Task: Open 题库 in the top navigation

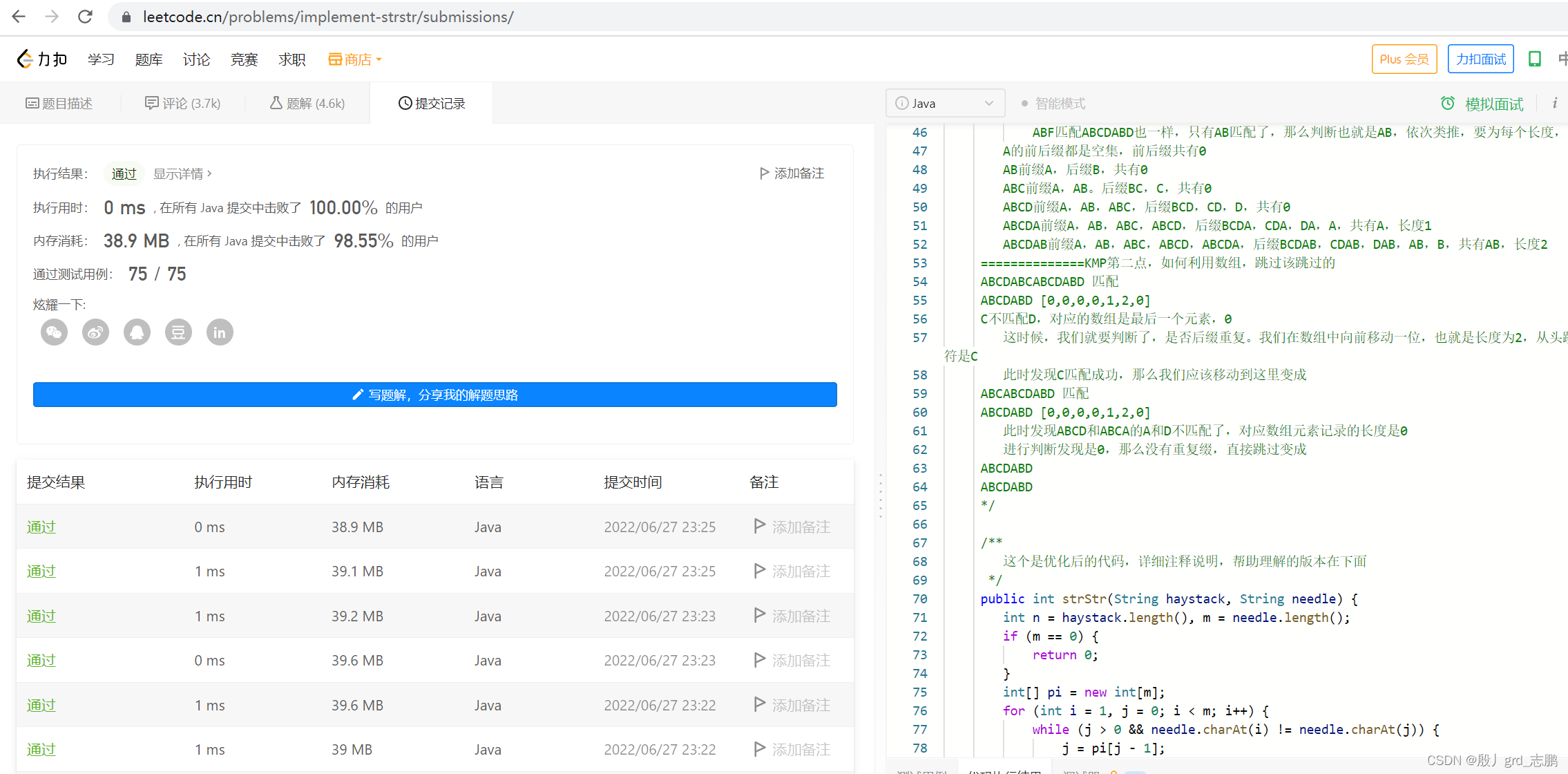Action: coord(149,59)
